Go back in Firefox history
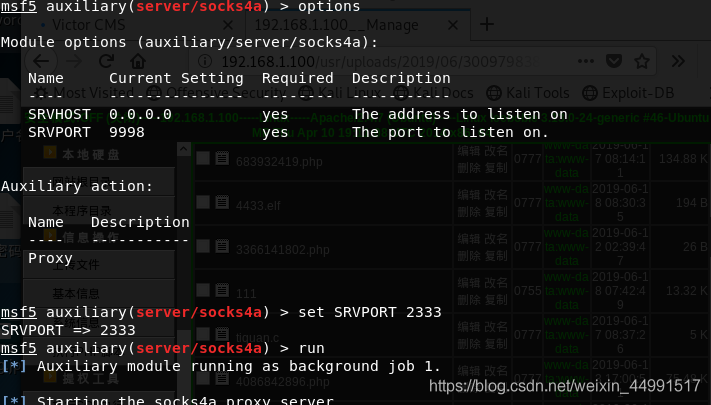This screenshot has width=711, height=405. [41, 61]
